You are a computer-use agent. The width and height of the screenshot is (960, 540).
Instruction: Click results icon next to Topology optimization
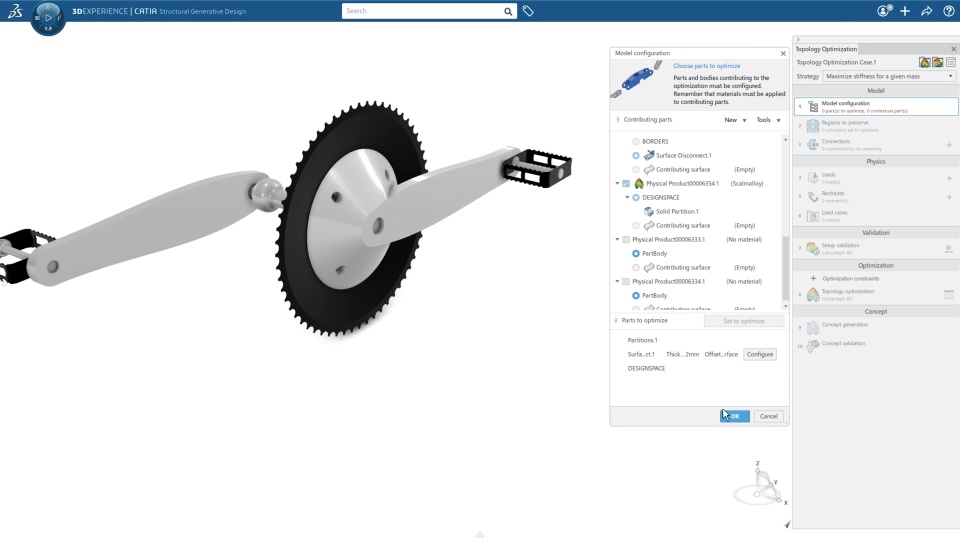[x=949, y=295]
